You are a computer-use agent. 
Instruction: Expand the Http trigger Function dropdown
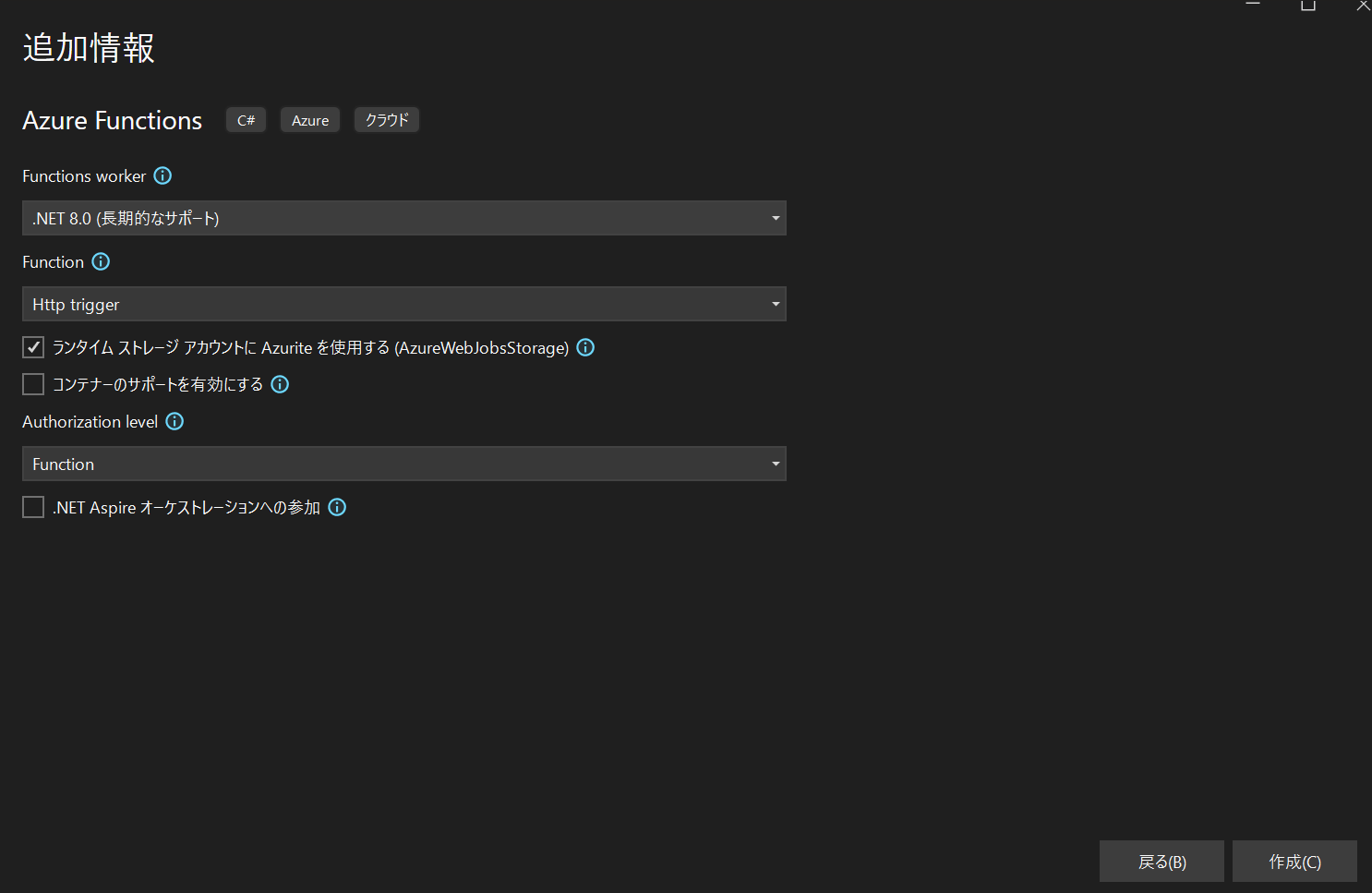pyautogui.click(x=403, y=304)
